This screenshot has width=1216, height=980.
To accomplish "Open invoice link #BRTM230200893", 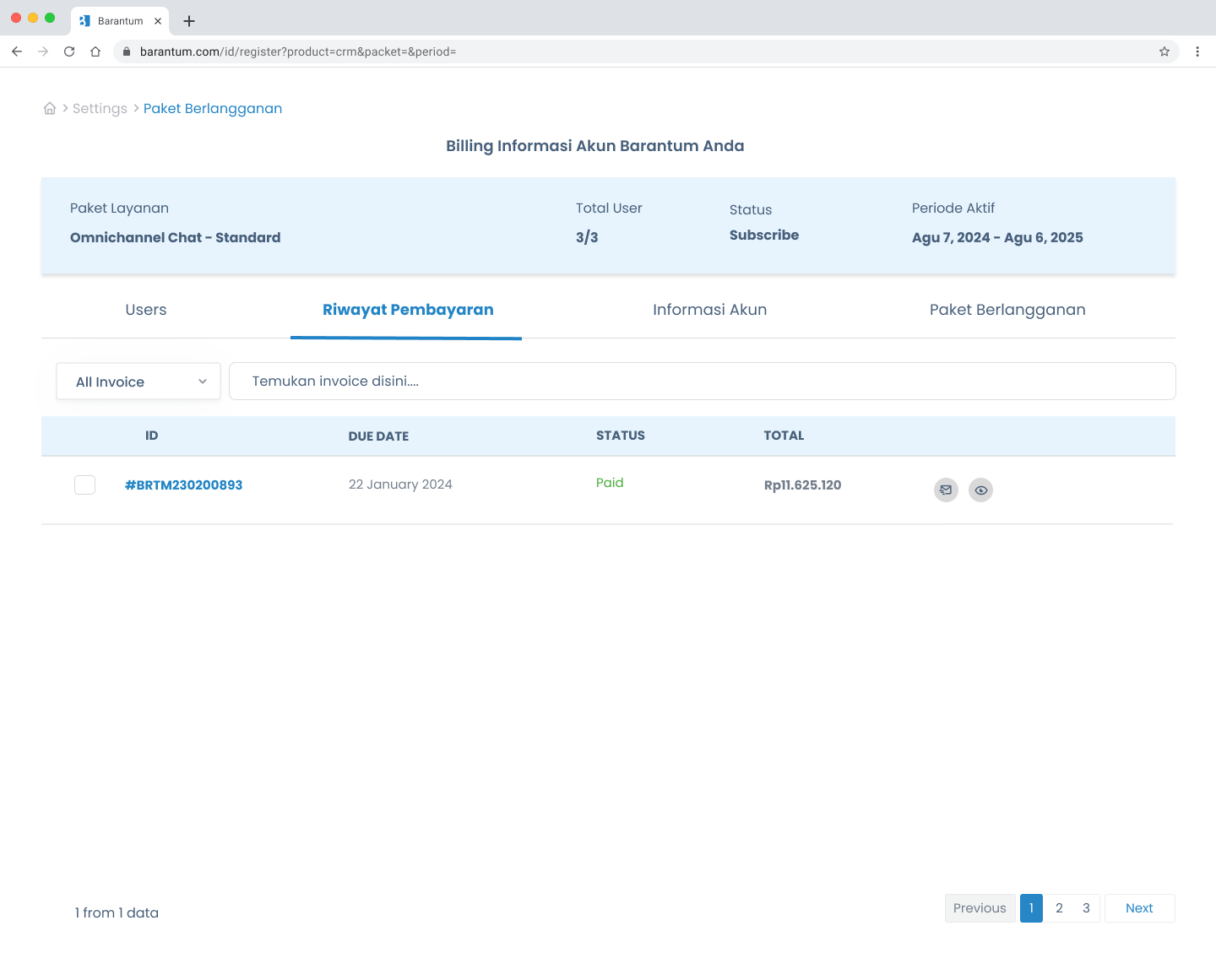I will [x=183, y=485].
